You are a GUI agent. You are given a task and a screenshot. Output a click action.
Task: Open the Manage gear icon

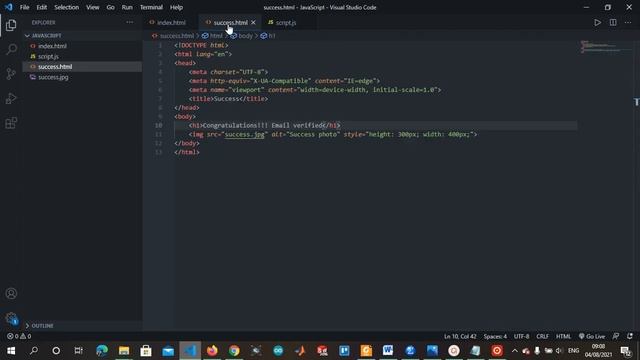[x=11, y=318]
